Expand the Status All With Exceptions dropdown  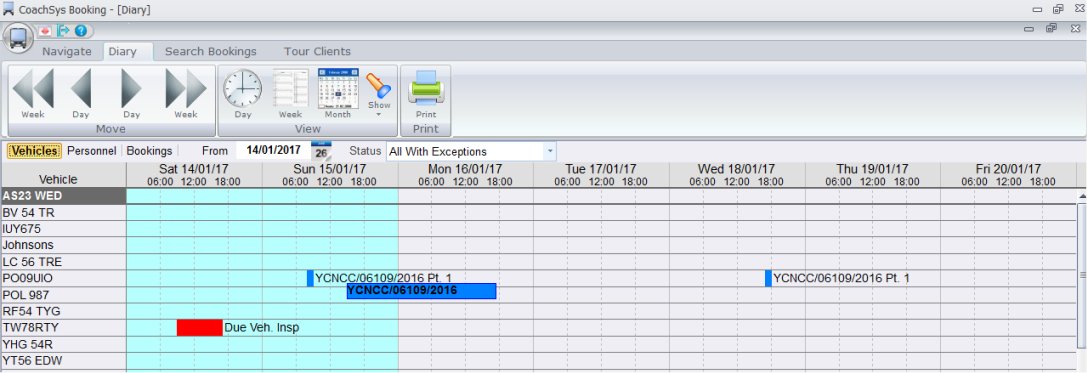point(471,151)
